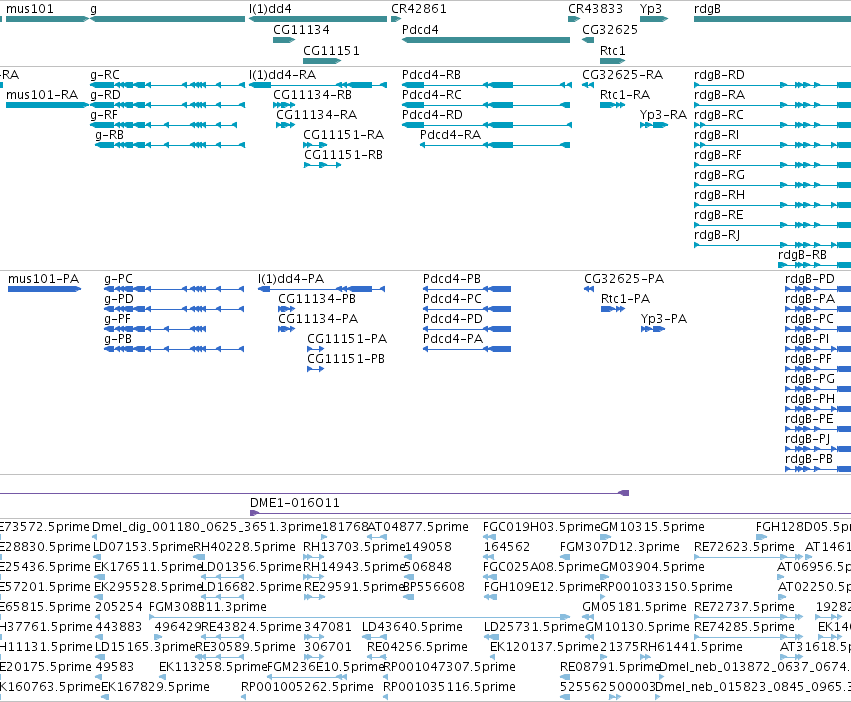The image size is (851, 702).
Task: Select the g-PC protein label
Action: pos(118,279)
